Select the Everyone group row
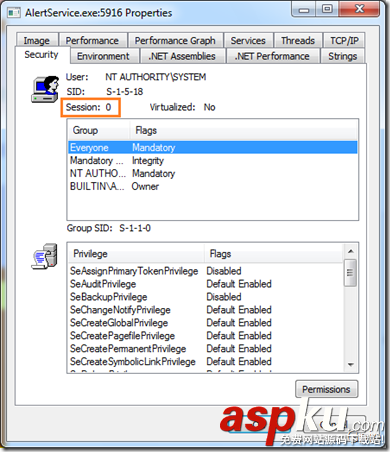Image resolution: width=390 pixels, height=452 pixels. [x=213, y=147]
